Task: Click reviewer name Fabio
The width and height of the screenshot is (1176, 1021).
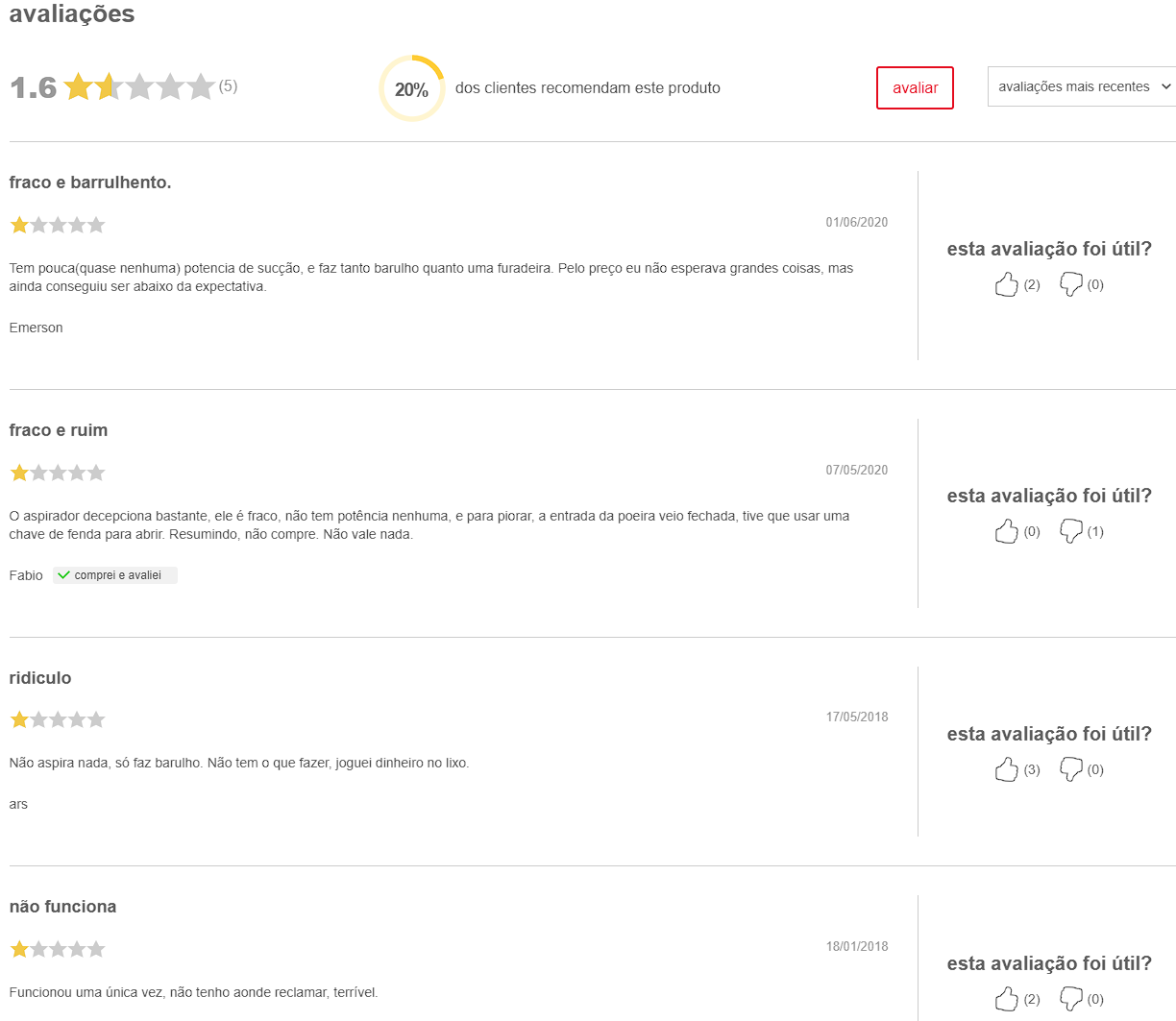Action: tap(26, 575)
